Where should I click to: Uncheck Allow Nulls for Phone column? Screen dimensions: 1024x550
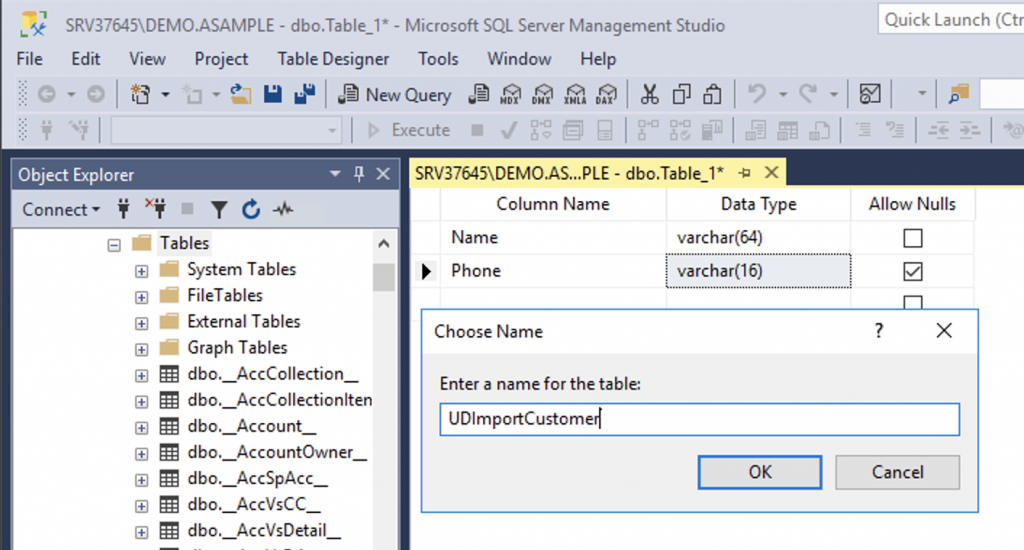pyautogui.click(x=912, y=271)
